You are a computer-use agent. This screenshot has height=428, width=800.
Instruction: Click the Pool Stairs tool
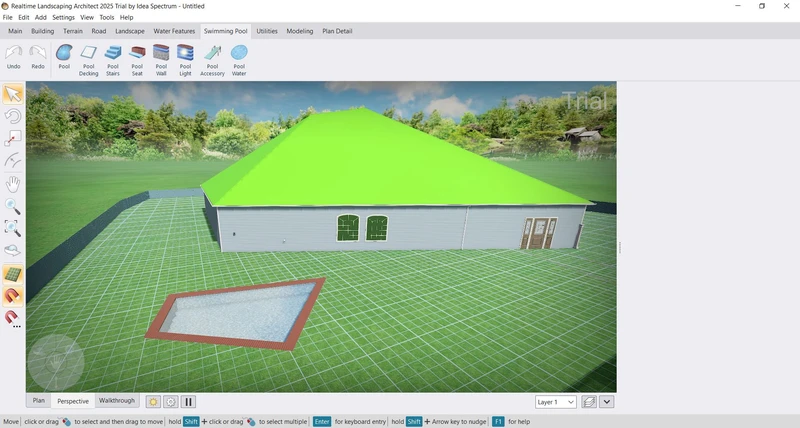[x=113, y=59]
